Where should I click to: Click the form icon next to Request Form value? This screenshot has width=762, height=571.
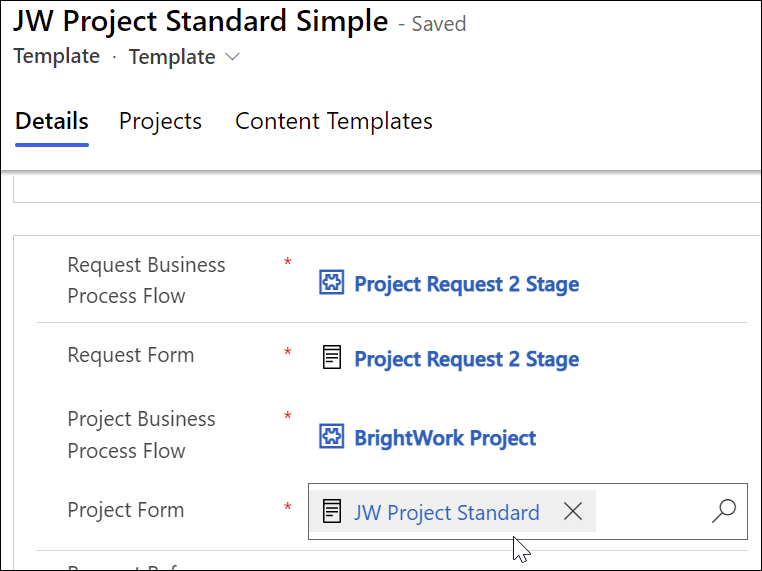tap(331, 358)
